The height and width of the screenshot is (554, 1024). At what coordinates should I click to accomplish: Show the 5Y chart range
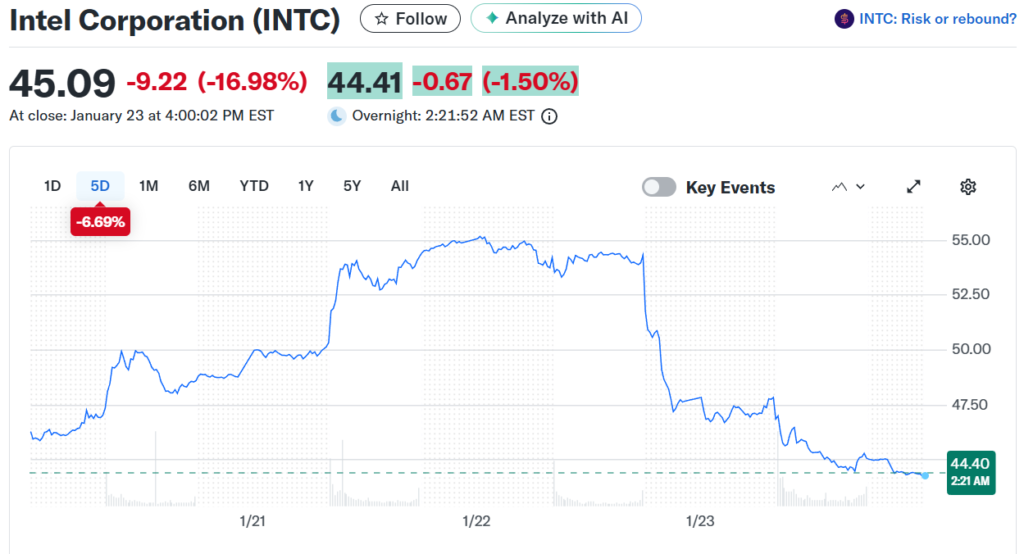tap(352, 185)
